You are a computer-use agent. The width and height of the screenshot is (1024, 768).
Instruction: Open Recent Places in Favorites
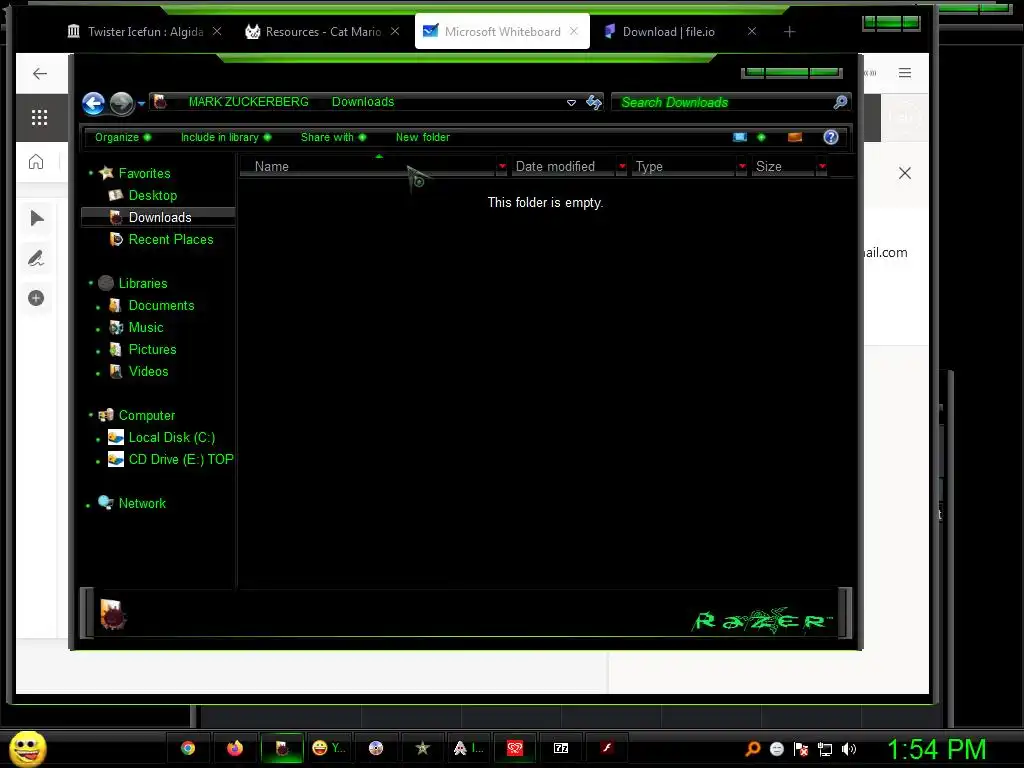click(x=170, y=240)
